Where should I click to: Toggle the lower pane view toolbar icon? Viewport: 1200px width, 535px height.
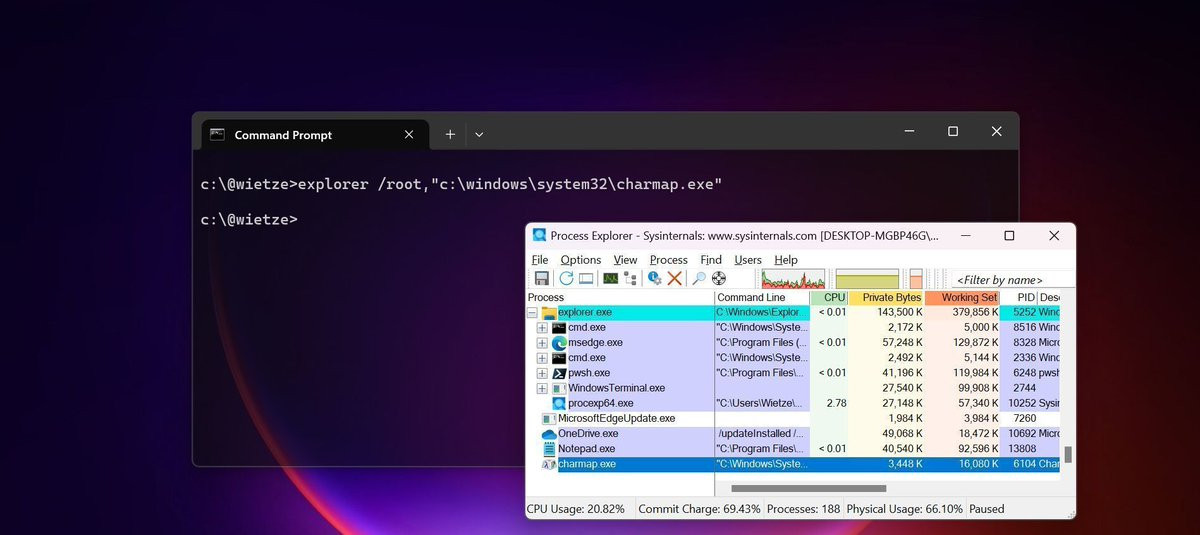pos(586,278)
